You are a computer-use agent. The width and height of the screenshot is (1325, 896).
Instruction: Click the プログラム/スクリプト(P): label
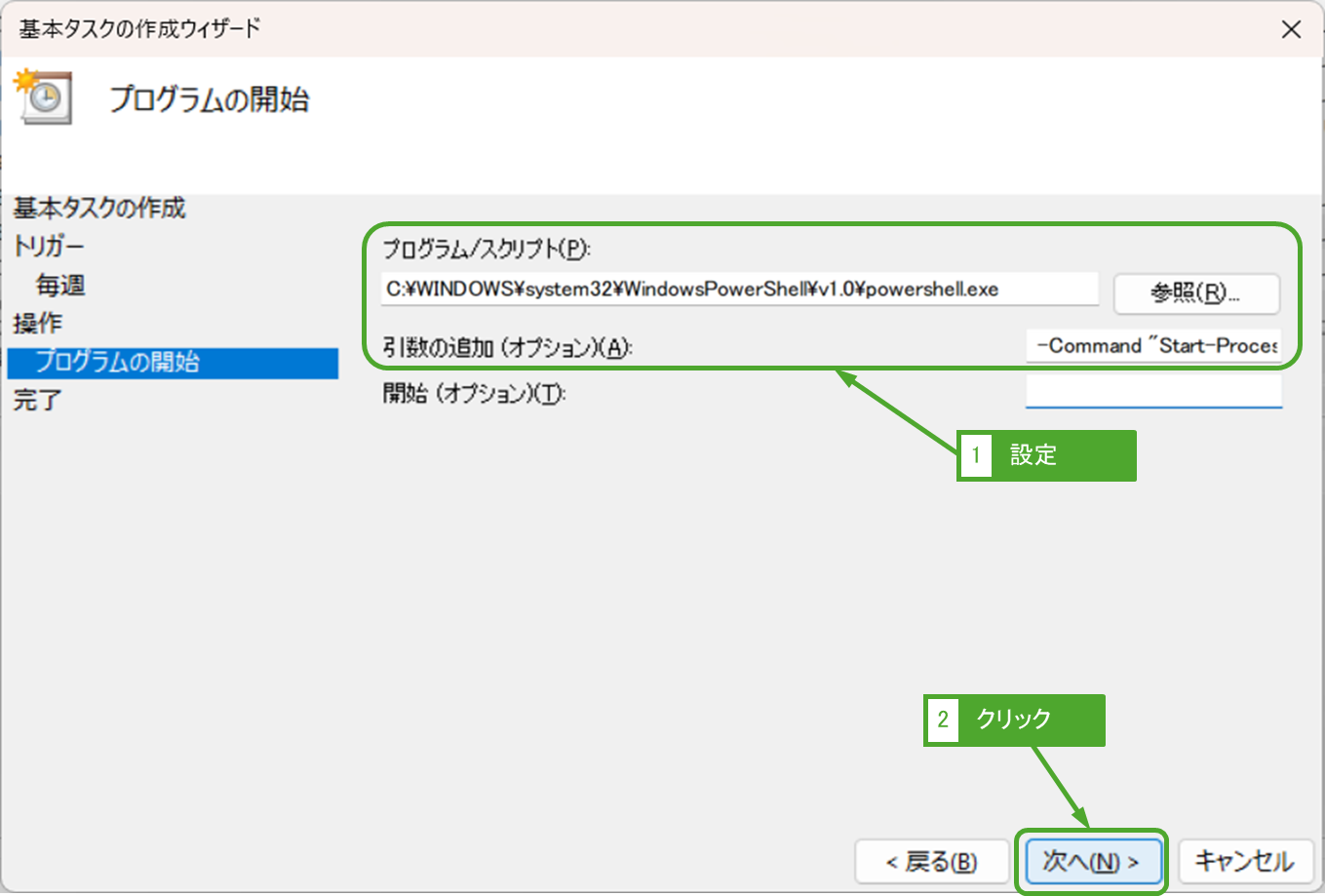tap(487, 250)
